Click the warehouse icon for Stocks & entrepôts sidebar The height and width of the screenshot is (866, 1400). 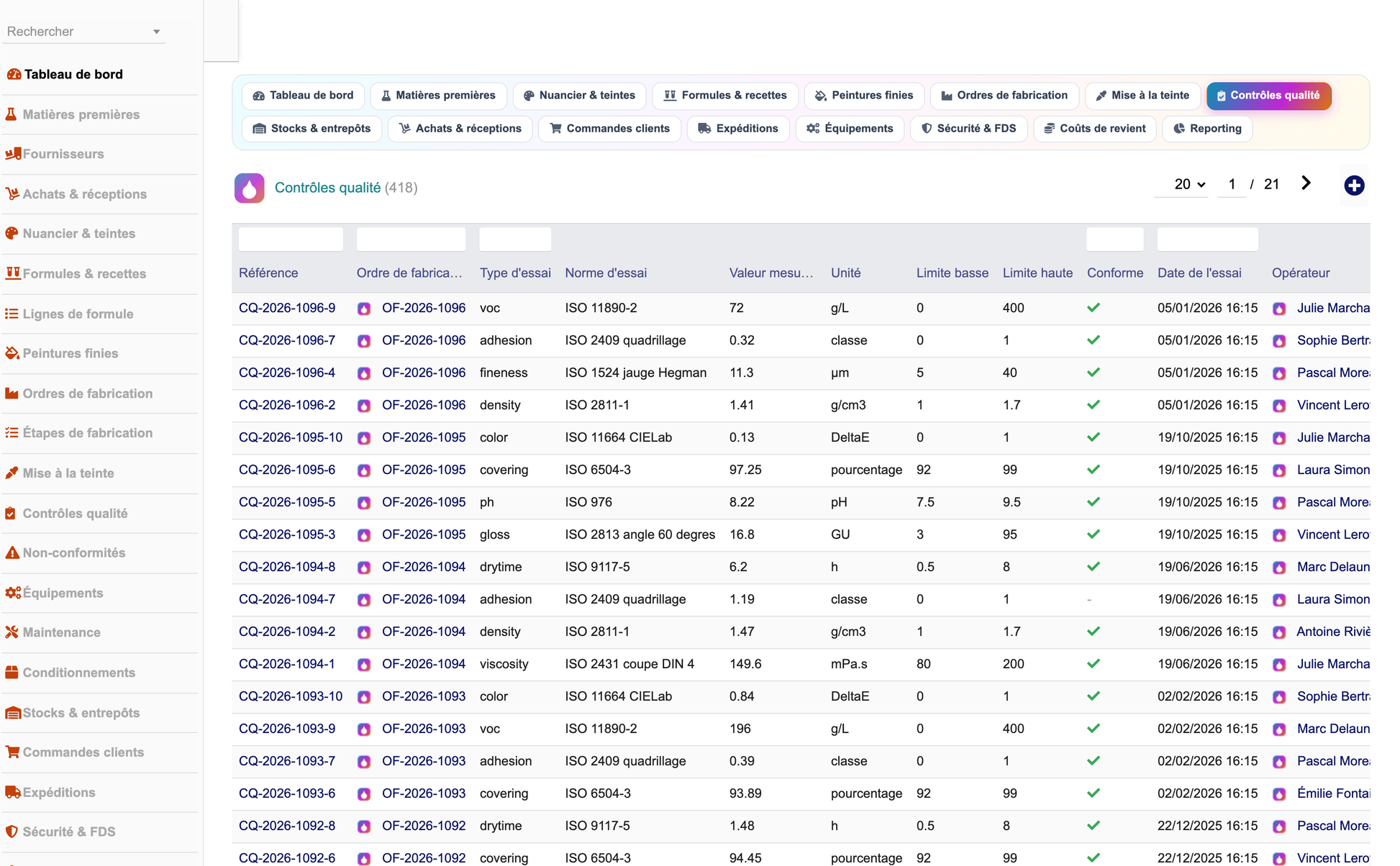pyautogui.click(x=13, y=713)
